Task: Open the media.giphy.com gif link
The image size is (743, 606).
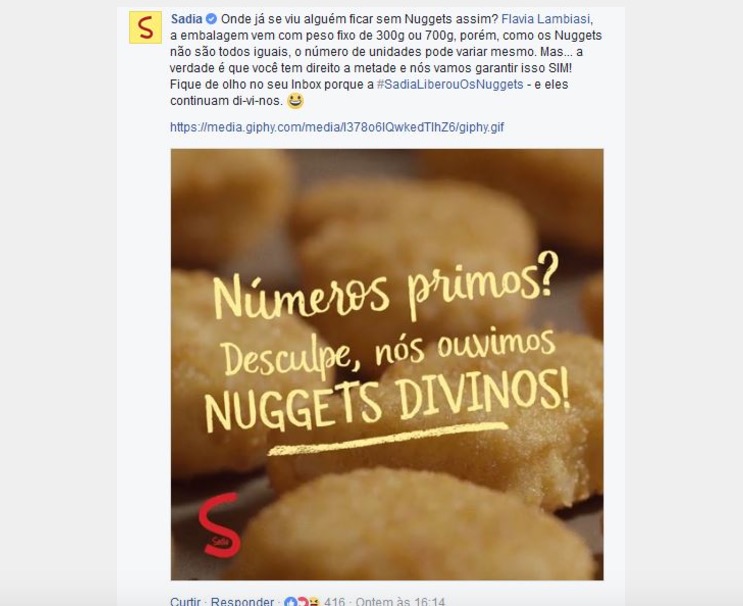Action: click(337, 127)
